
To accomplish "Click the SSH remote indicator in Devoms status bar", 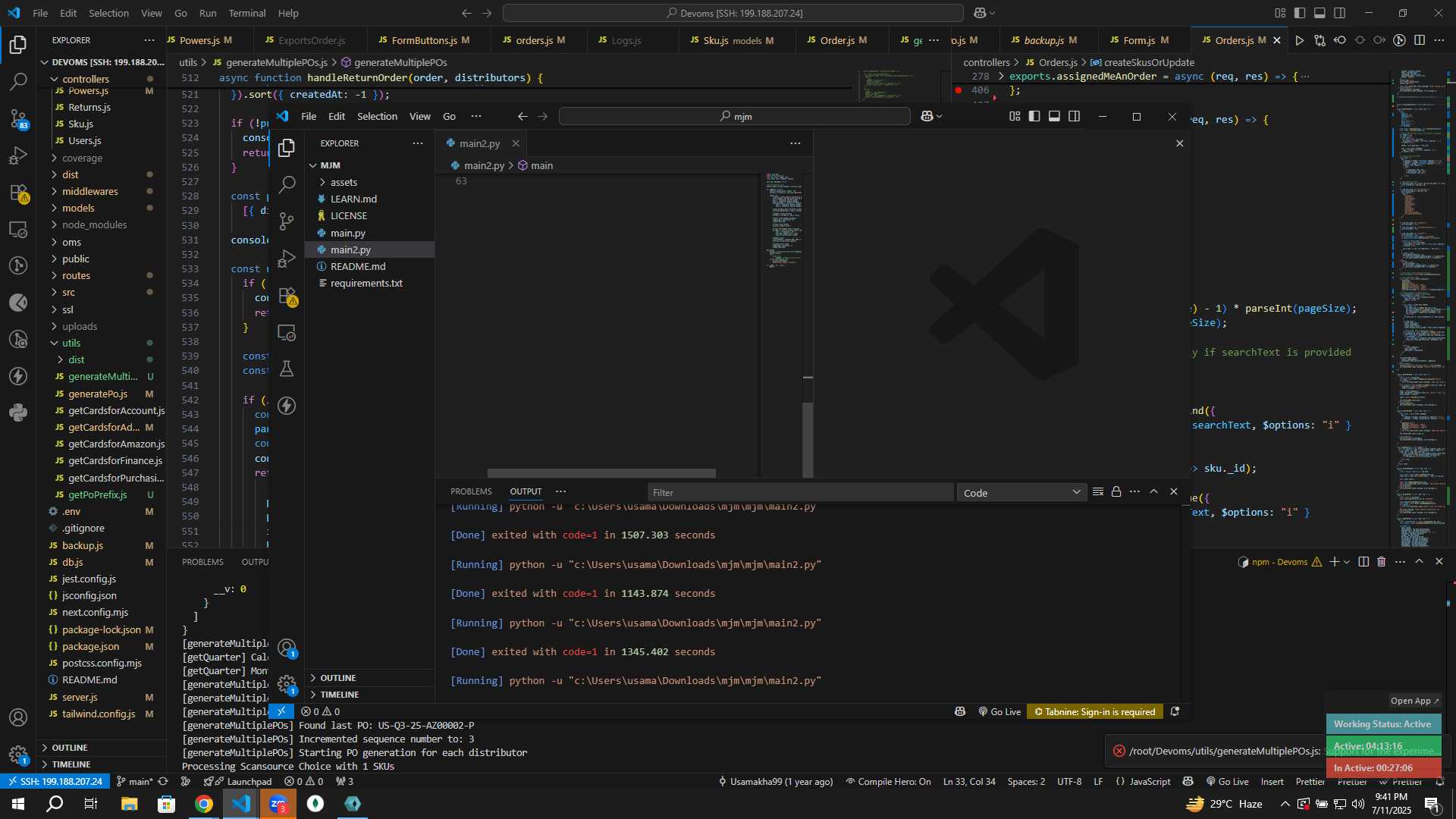I will [x=53, y=781].
